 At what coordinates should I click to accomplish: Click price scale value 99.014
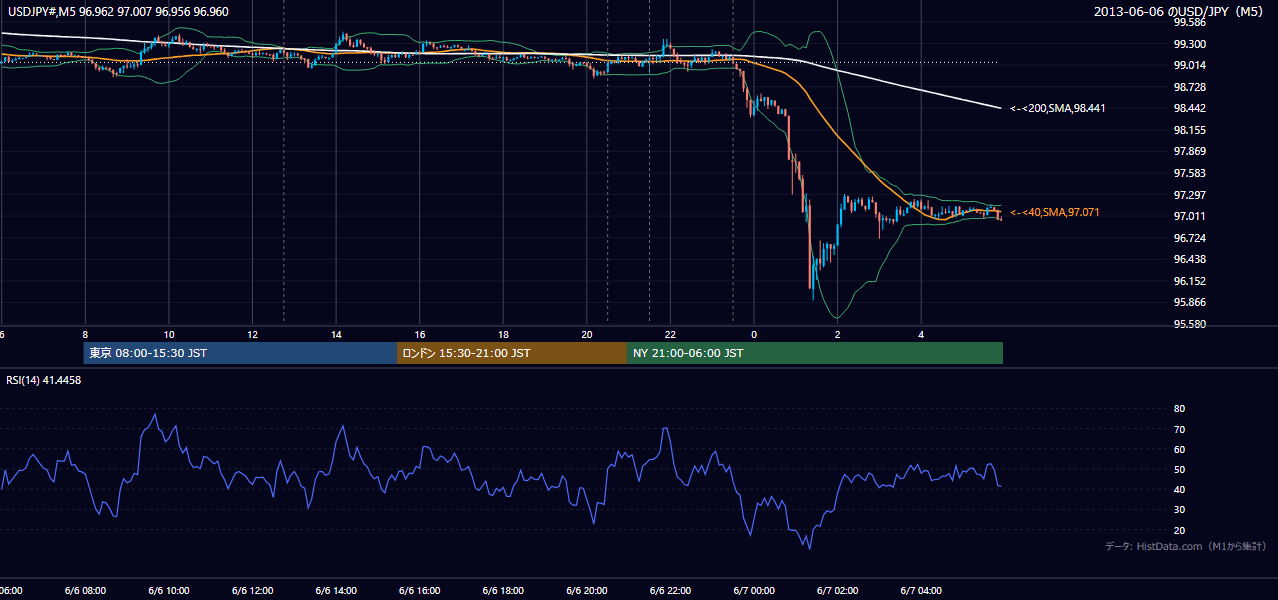point(1189,66)
